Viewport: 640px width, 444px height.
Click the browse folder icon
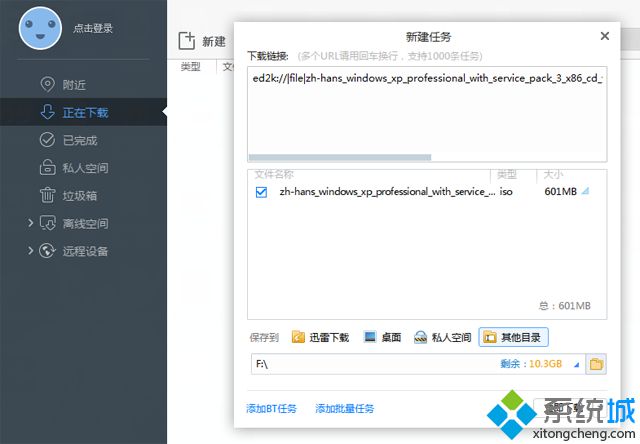[596, 364]
